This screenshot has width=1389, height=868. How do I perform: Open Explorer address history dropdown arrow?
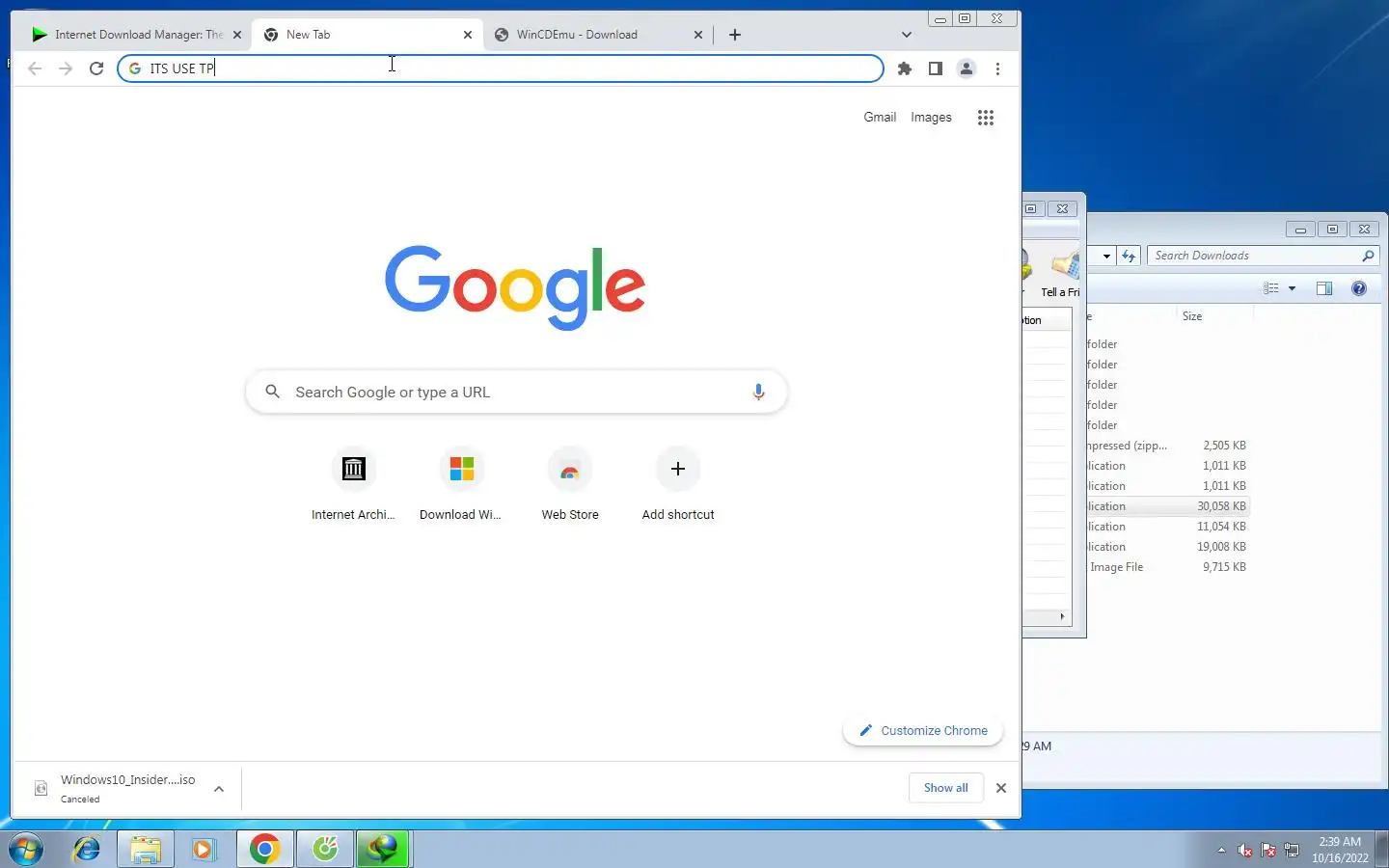coord(1106,256)
